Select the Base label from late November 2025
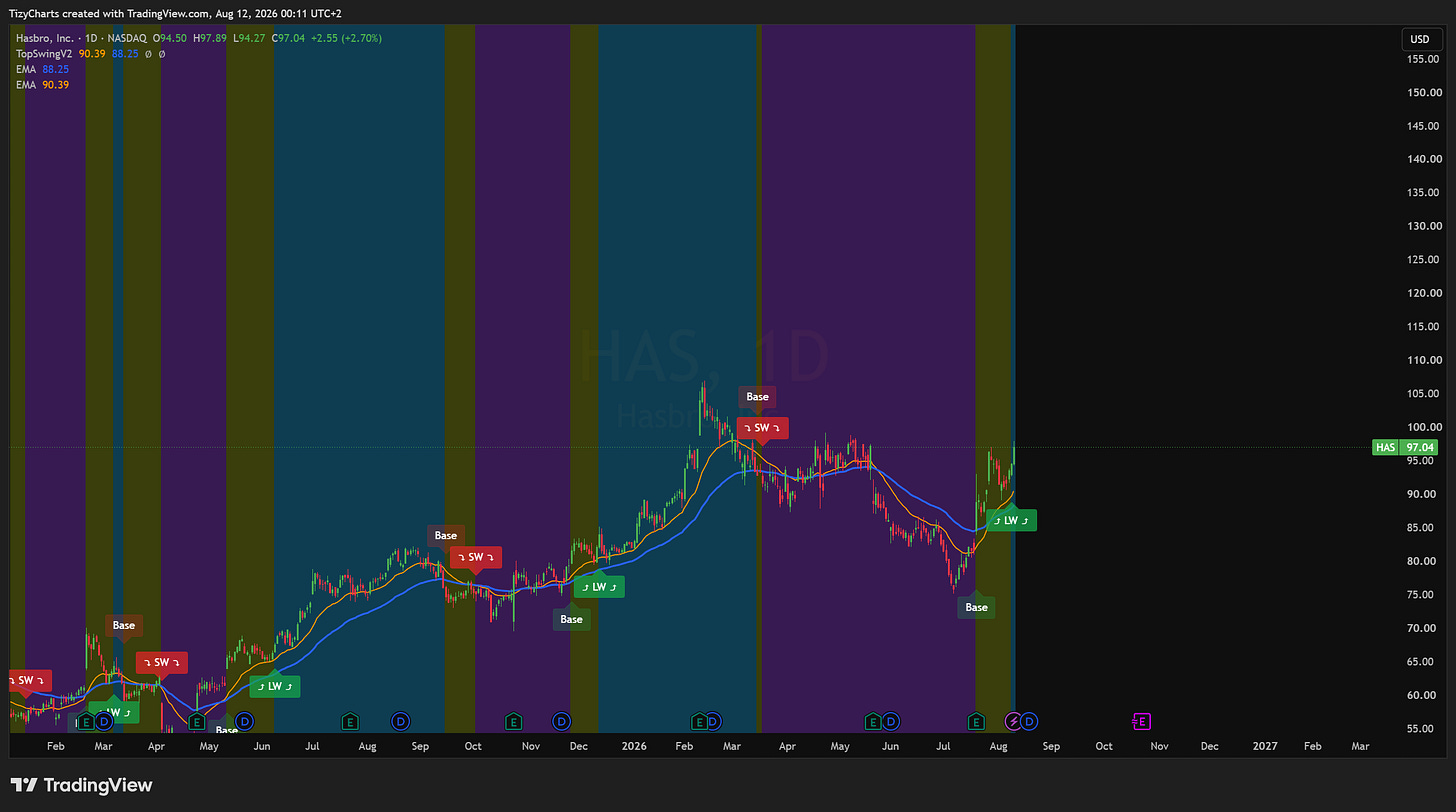 (x=571, y=619)
